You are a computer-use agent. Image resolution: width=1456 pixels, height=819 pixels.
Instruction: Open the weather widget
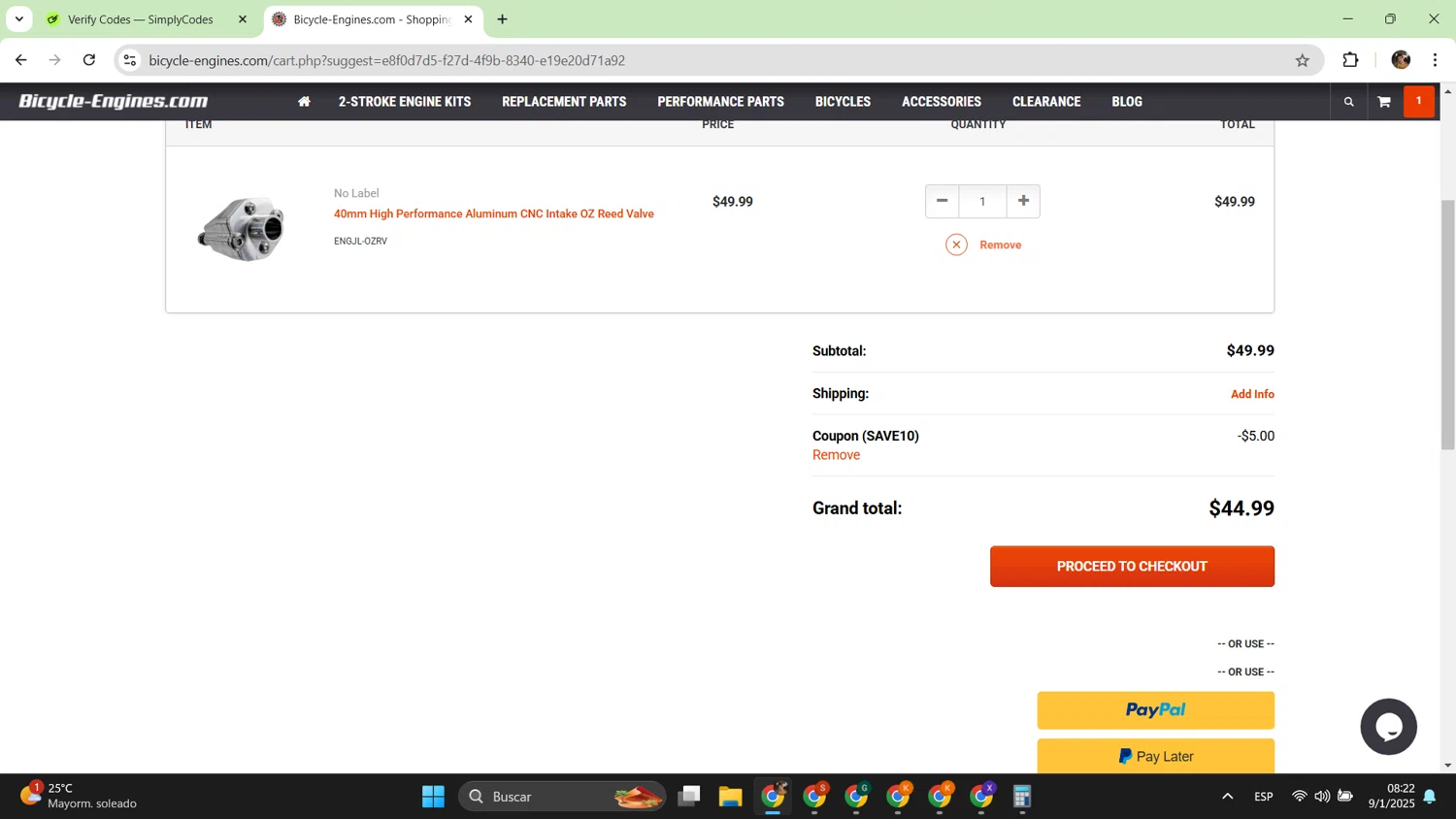[80, 796]
